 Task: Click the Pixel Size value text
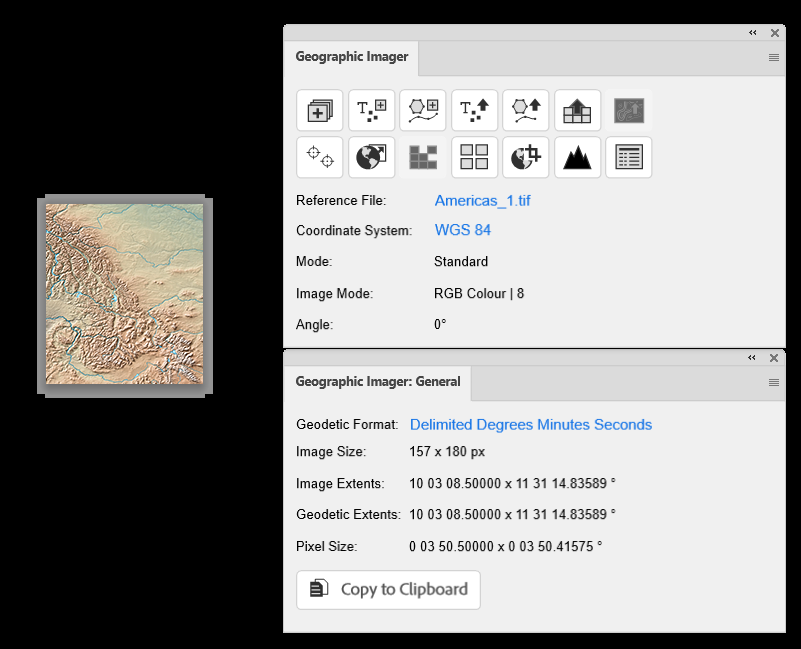pyautogui.click(x=506, y=546)
